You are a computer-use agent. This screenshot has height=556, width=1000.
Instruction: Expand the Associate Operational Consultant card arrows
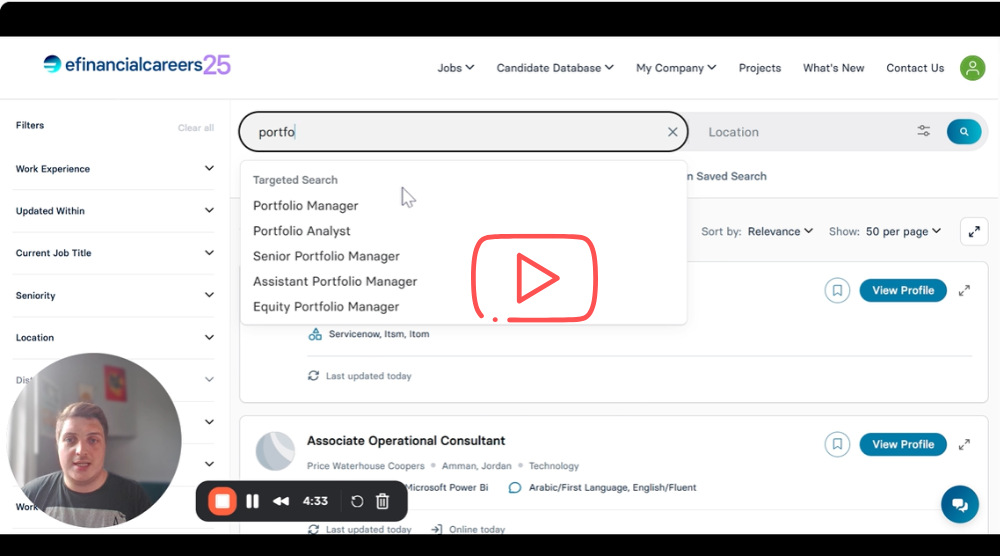tap(964, 444)
